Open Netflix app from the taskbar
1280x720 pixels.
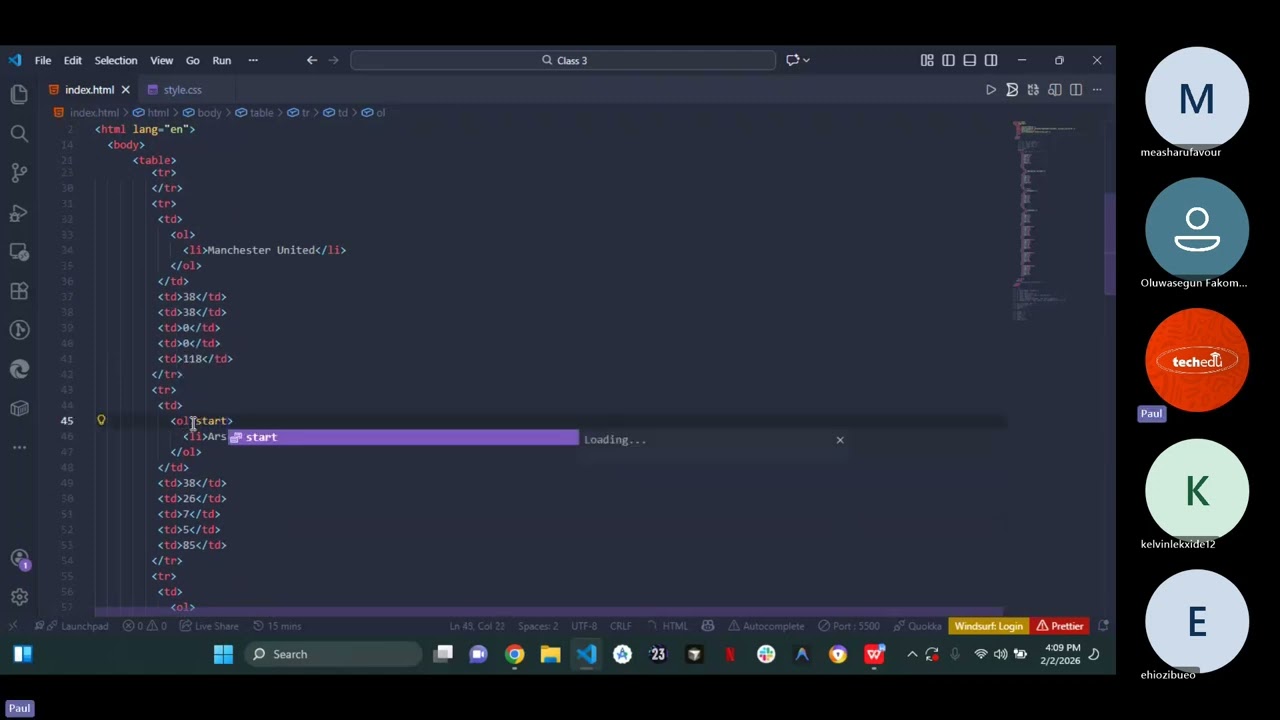pos(730,654)
